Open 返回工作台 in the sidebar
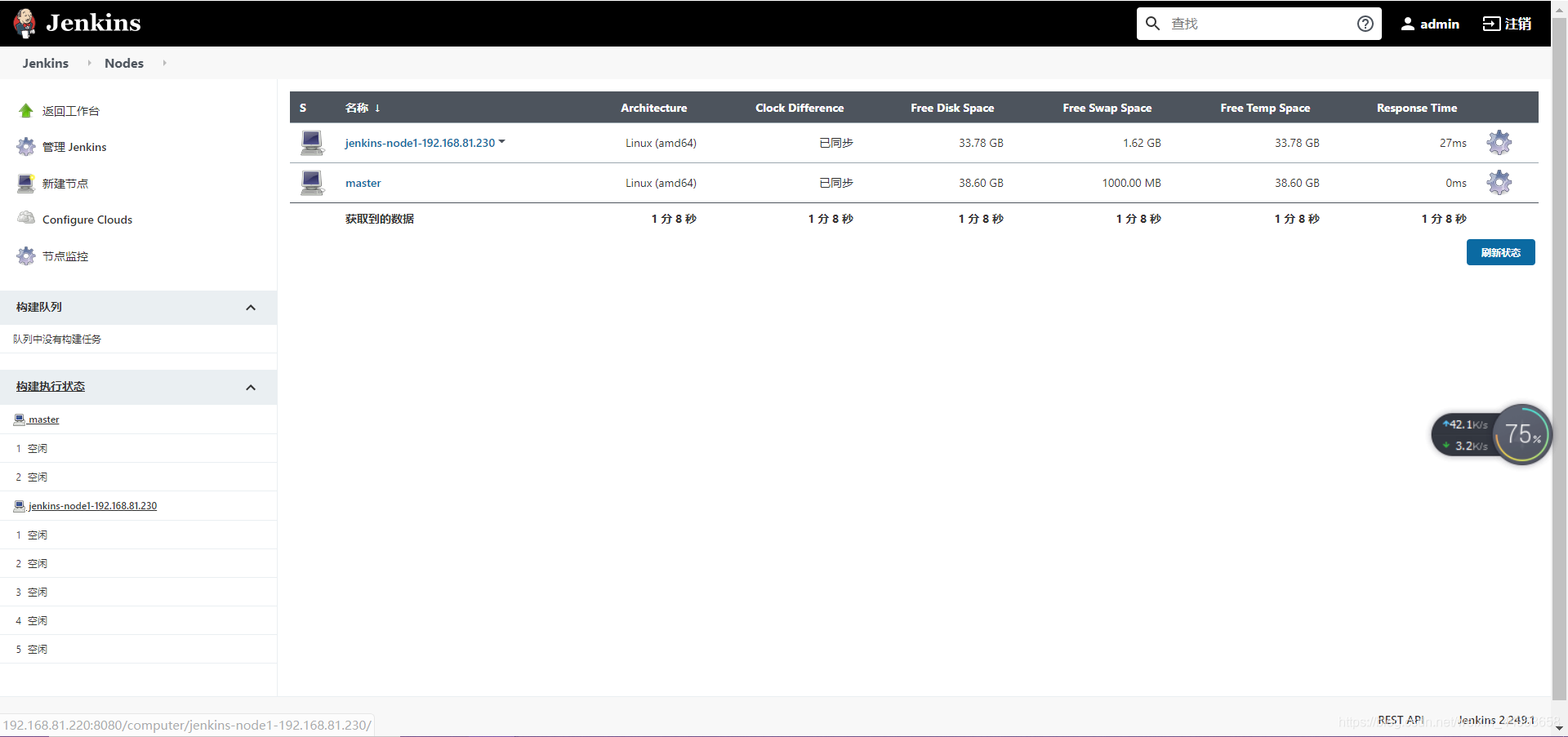1568x737 pixels. point(71,111)
